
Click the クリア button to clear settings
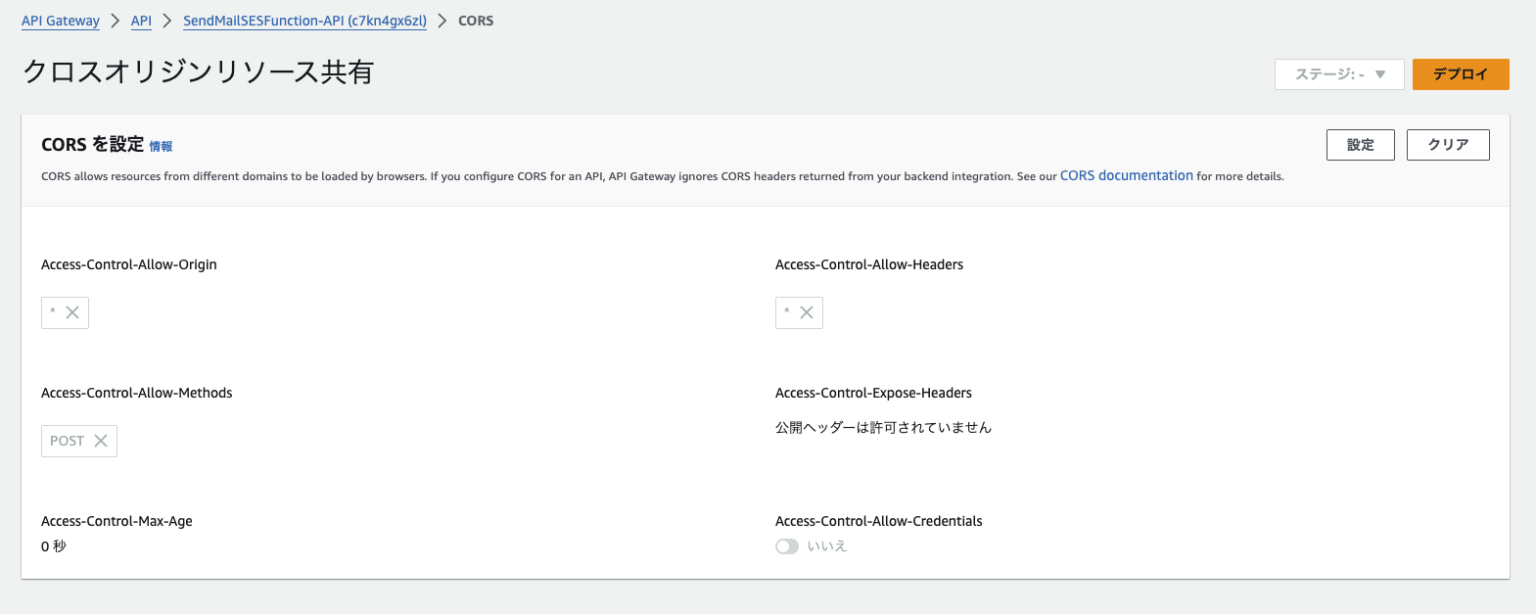pos(1448,144)
